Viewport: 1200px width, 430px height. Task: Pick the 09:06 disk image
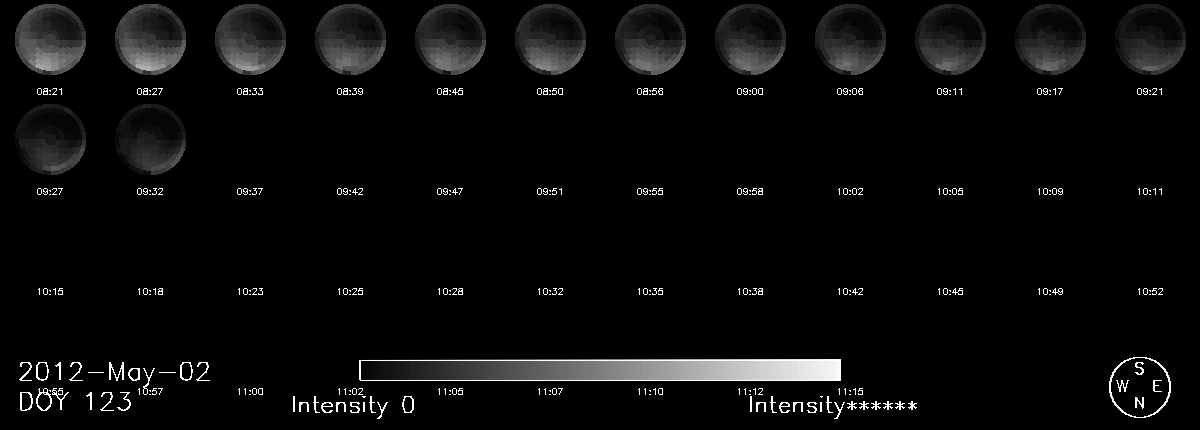coord(850,40)
